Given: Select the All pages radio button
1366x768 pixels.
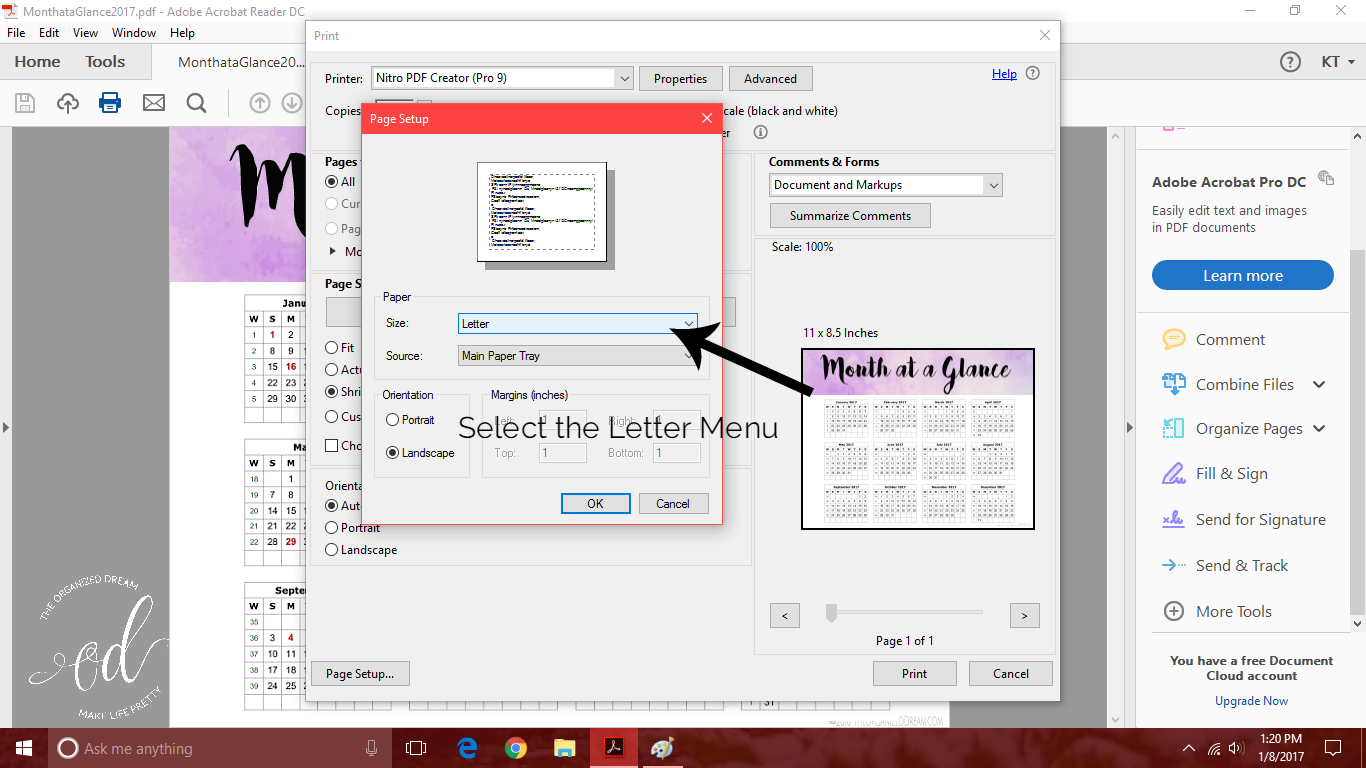Looking at the screenshot, I should click(331, 181).
